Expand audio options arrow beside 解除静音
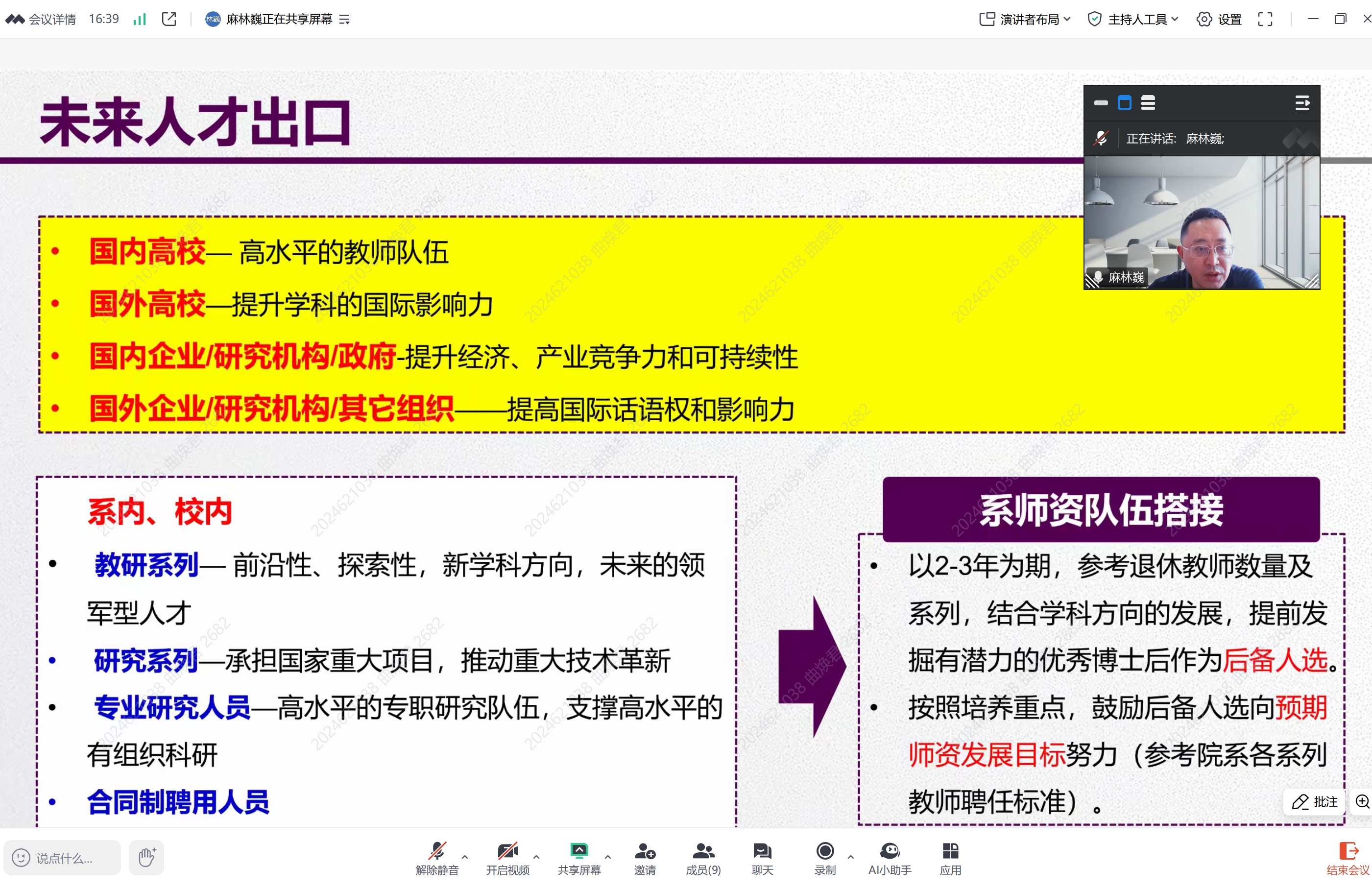 coord(465,857)
